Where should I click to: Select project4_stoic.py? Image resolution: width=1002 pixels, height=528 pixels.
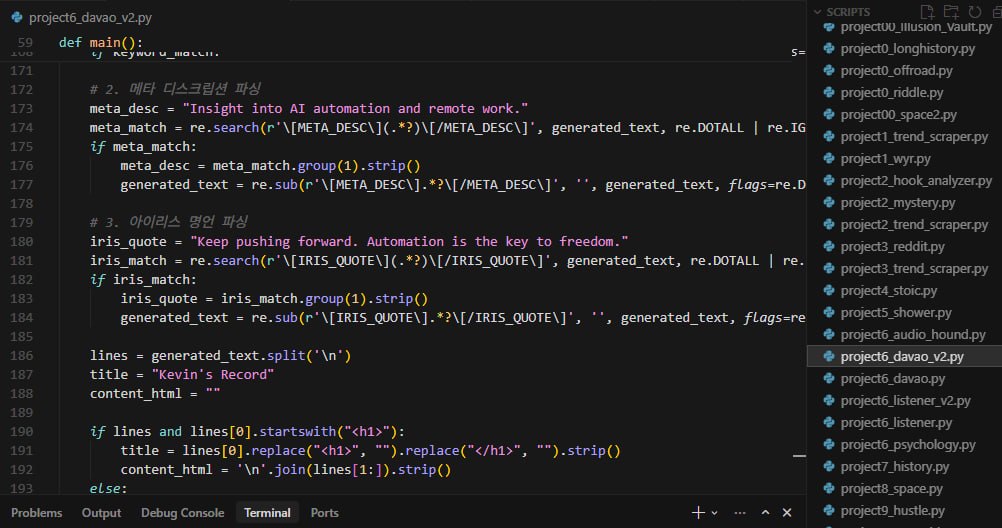[889, 291]
